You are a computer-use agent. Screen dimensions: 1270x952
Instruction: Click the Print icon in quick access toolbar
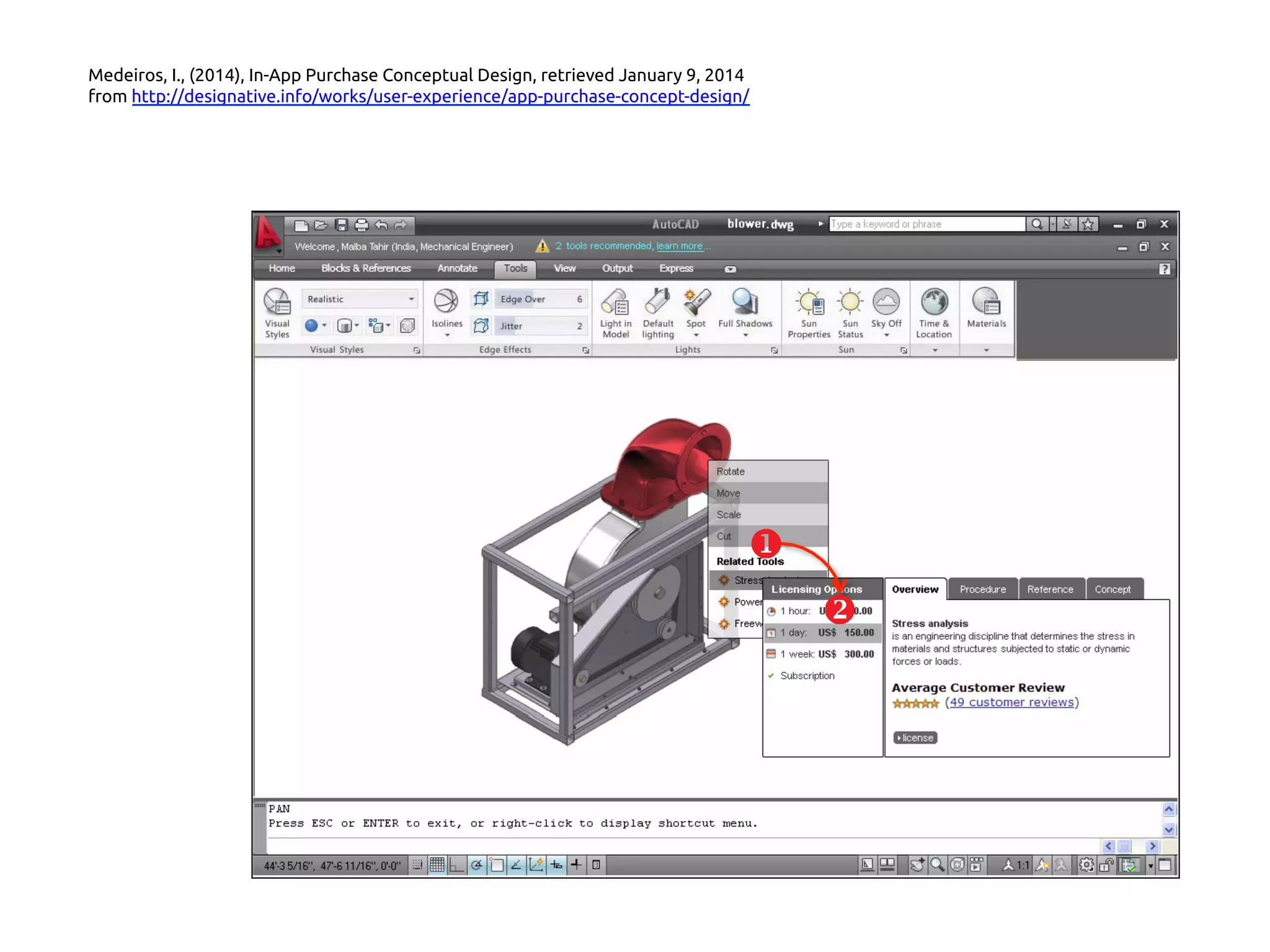362,225
